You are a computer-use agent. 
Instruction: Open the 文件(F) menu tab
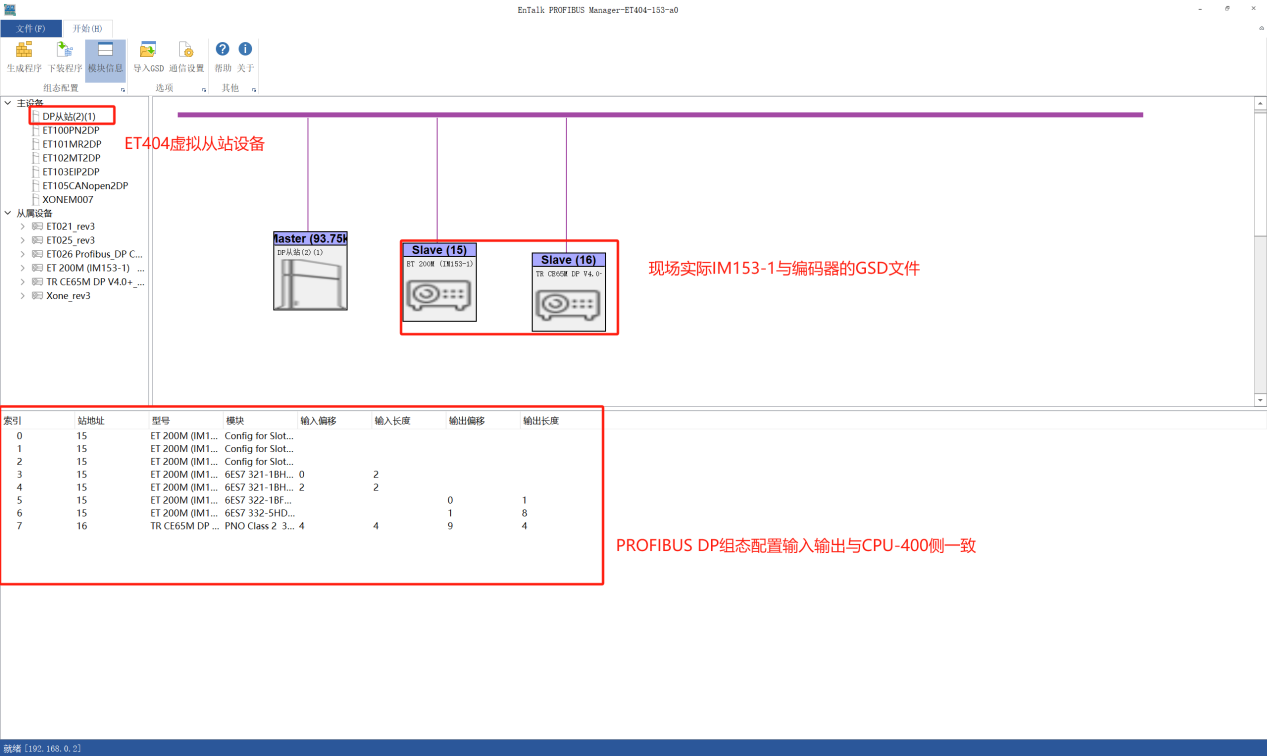point(31,28)
